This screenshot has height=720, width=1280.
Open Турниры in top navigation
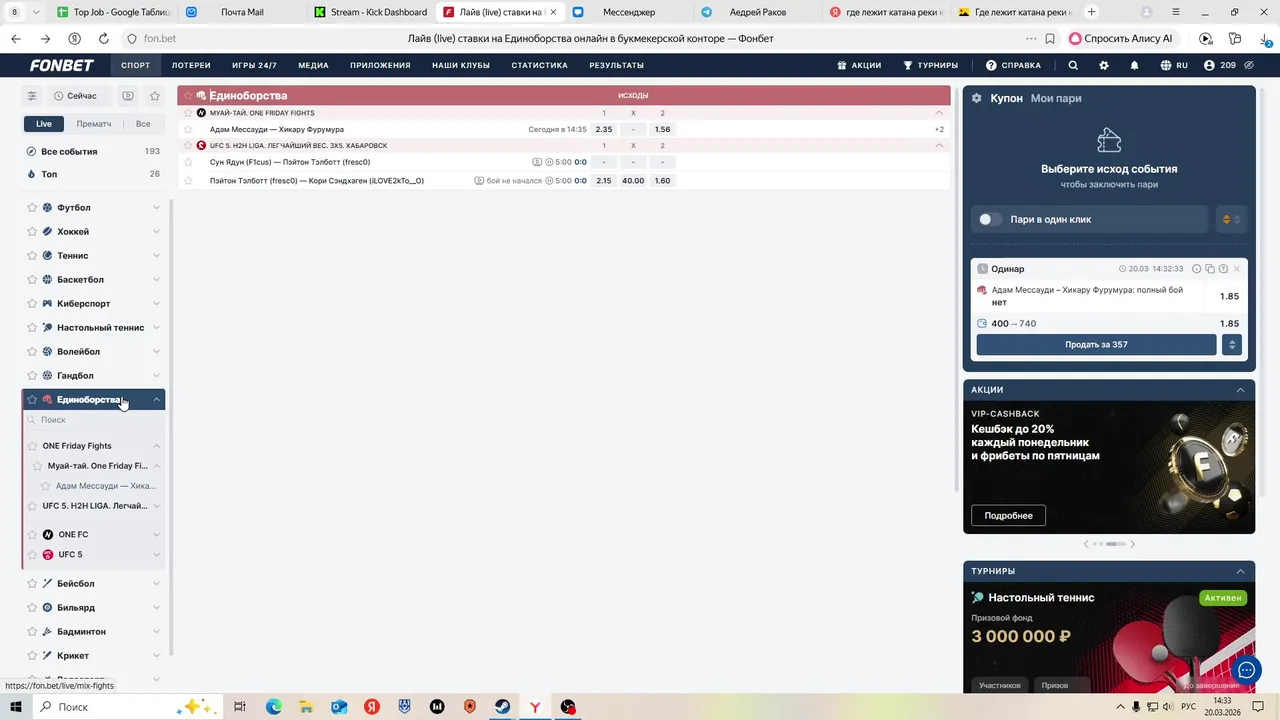pos(930,65)
